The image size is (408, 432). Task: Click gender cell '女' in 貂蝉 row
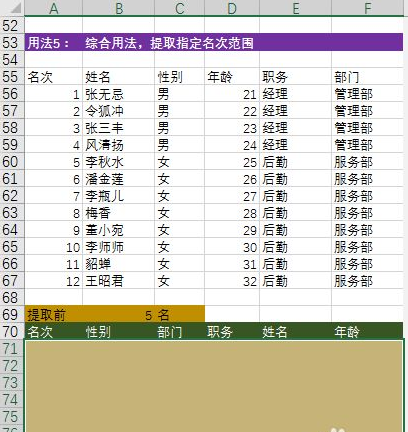[179, 263]
